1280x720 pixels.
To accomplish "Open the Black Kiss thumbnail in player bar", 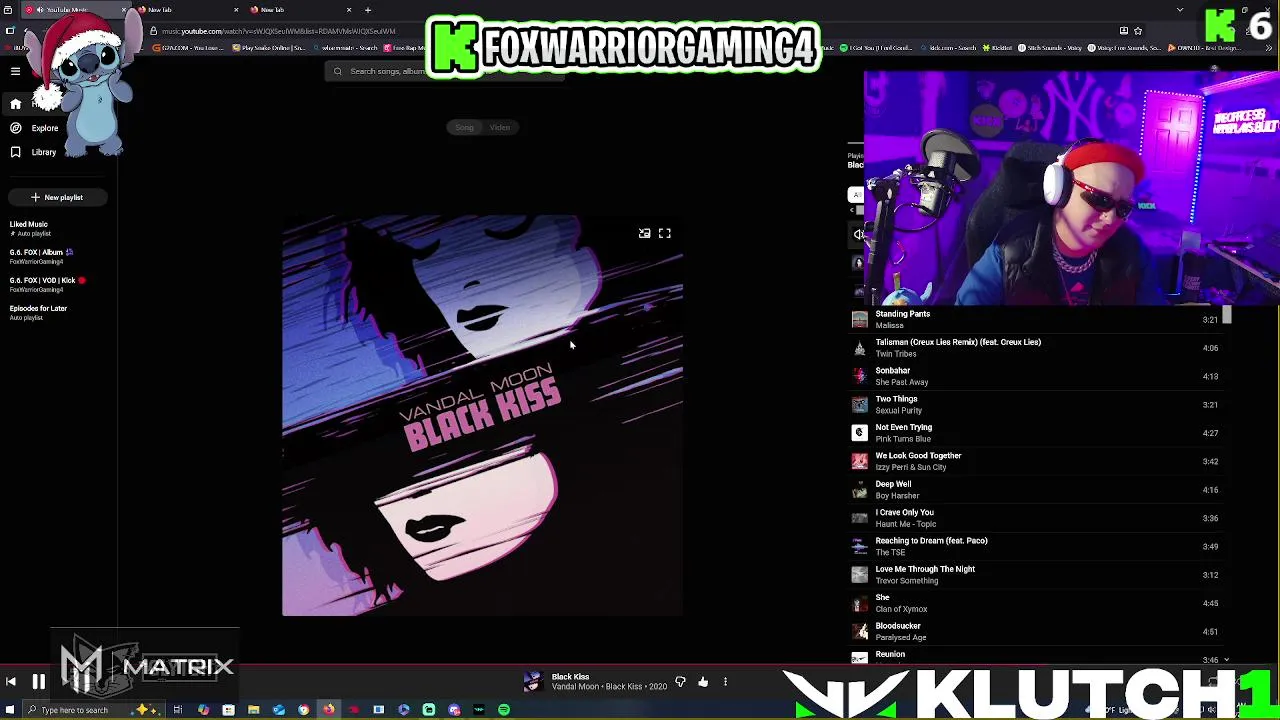I will (532, 682).
